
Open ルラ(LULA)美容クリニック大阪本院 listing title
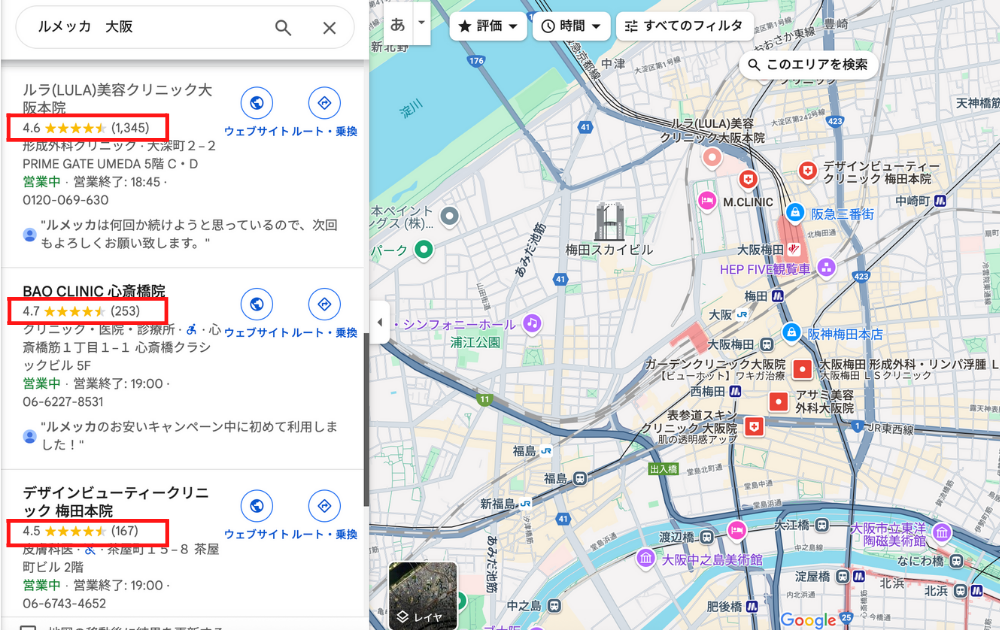(117, 98)
